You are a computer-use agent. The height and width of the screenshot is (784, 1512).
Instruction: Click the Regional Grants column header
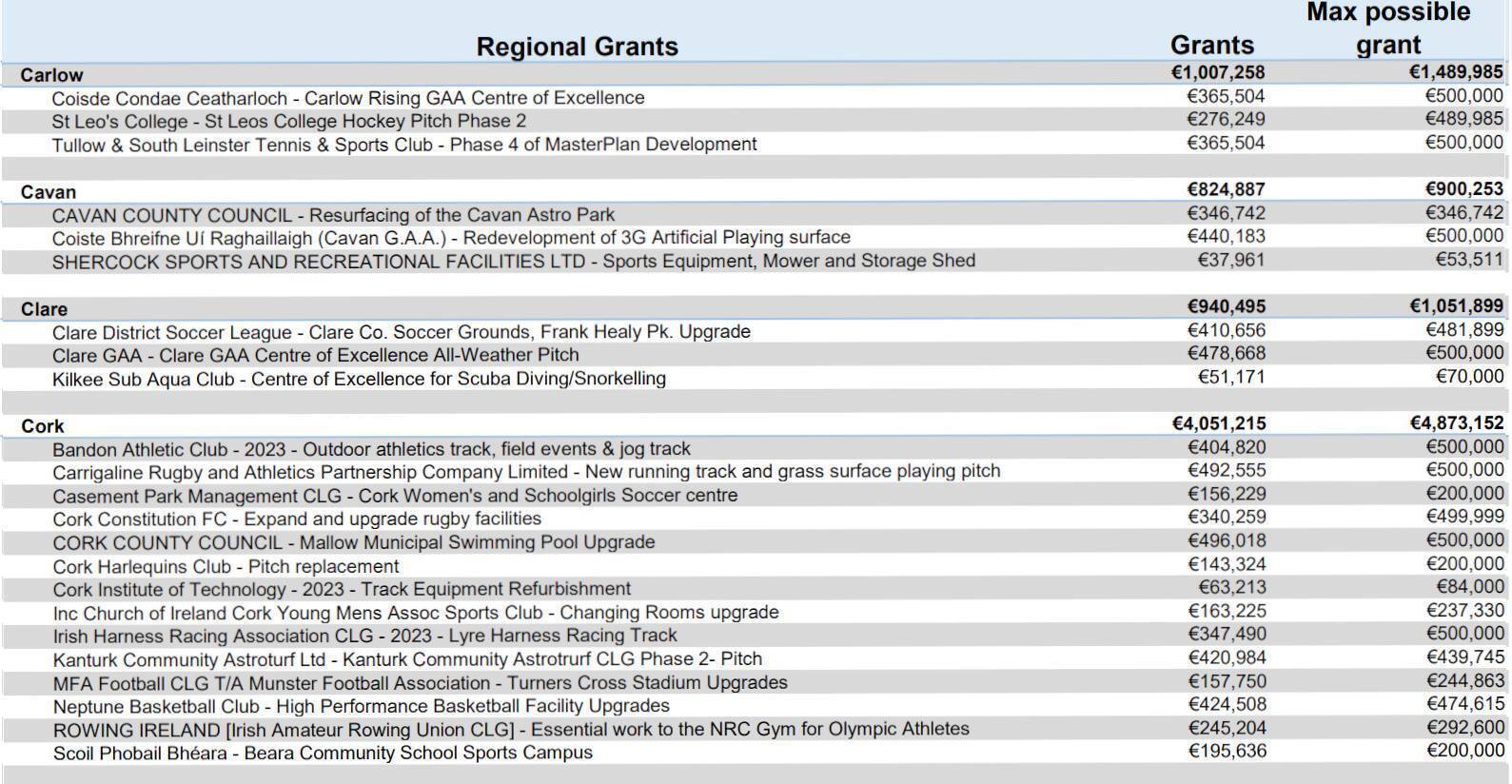click(x=577, y=47)
